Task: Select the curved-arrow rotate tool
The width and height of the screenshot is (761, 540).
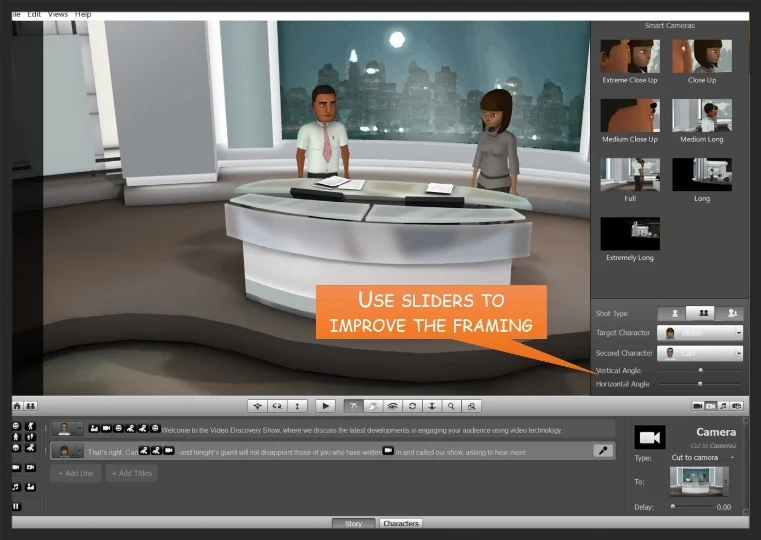Action: [x=277, y=406]
